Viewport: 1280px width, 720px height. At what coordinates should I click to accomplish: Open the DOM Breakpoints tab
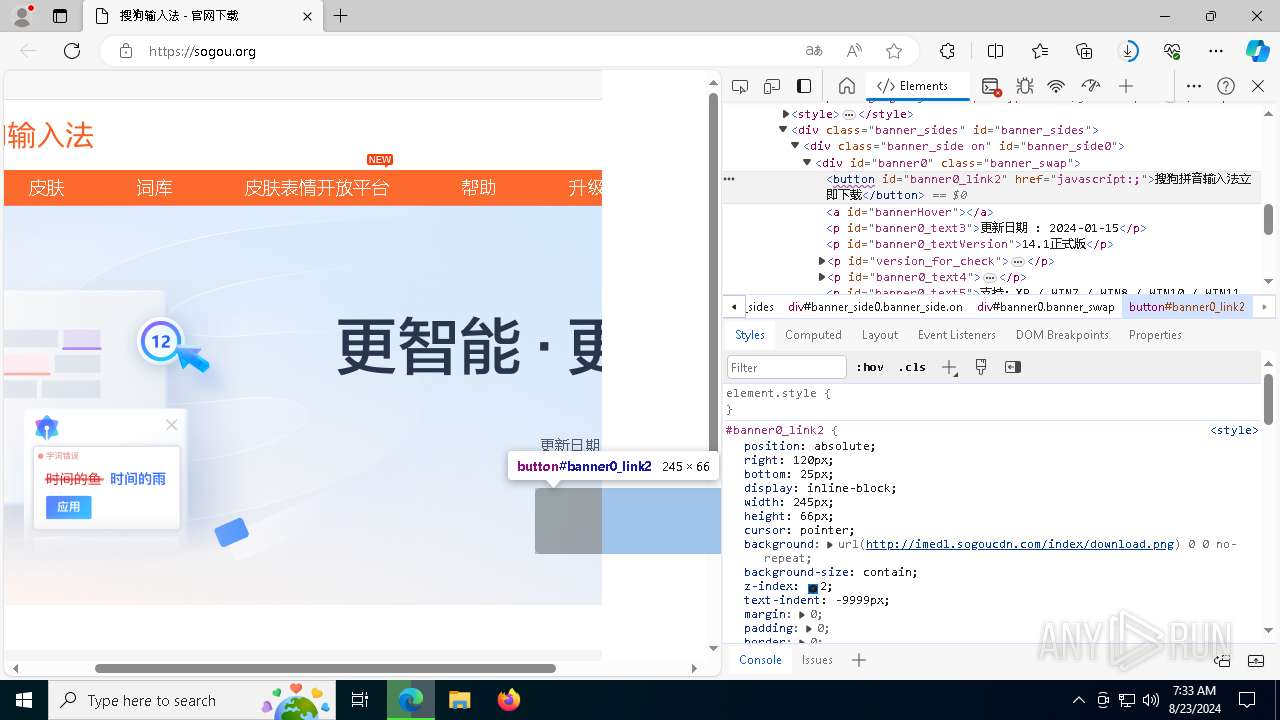click(x=1062, y=335)
